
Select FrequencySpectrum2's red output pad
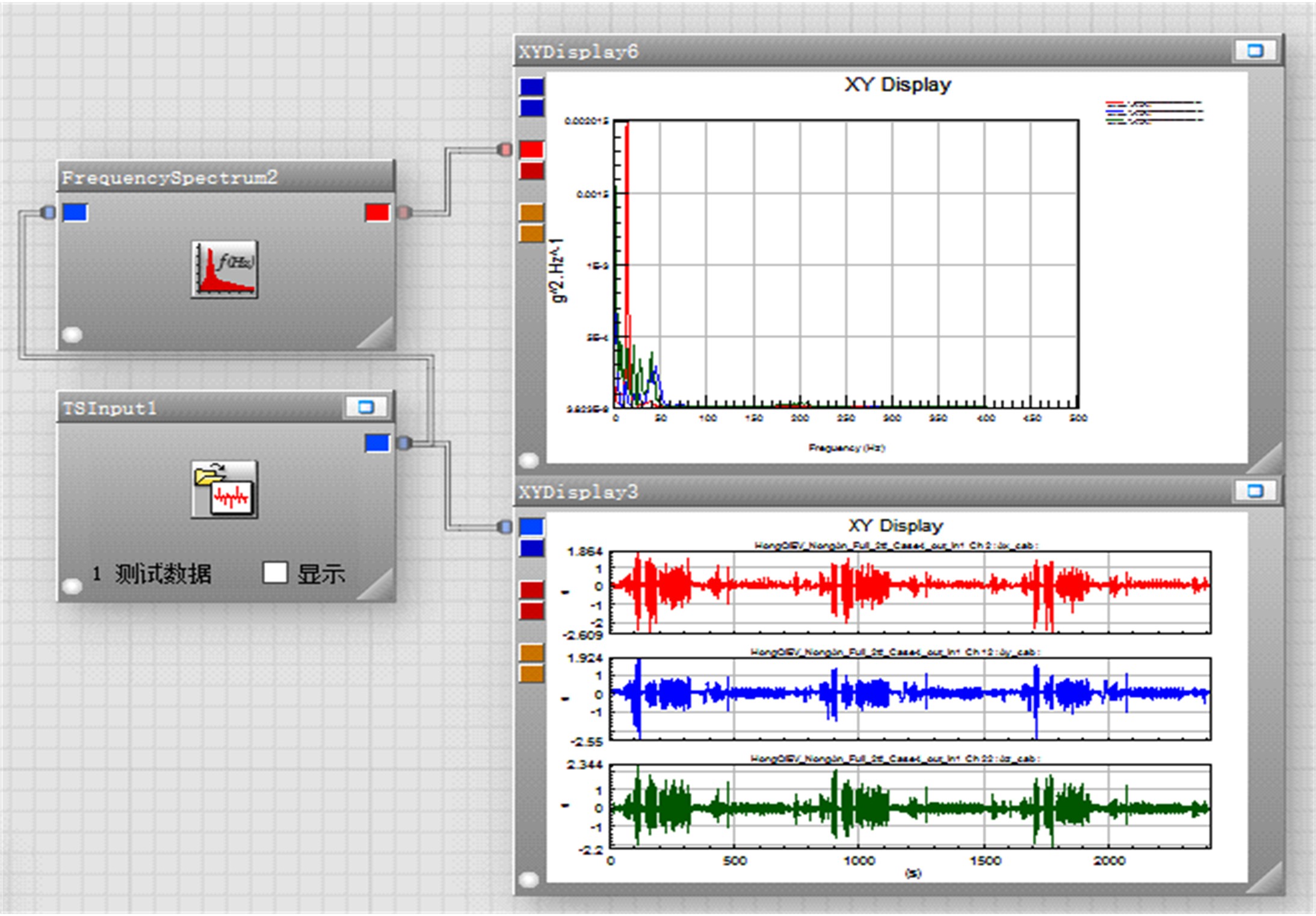tap(377, 212)
